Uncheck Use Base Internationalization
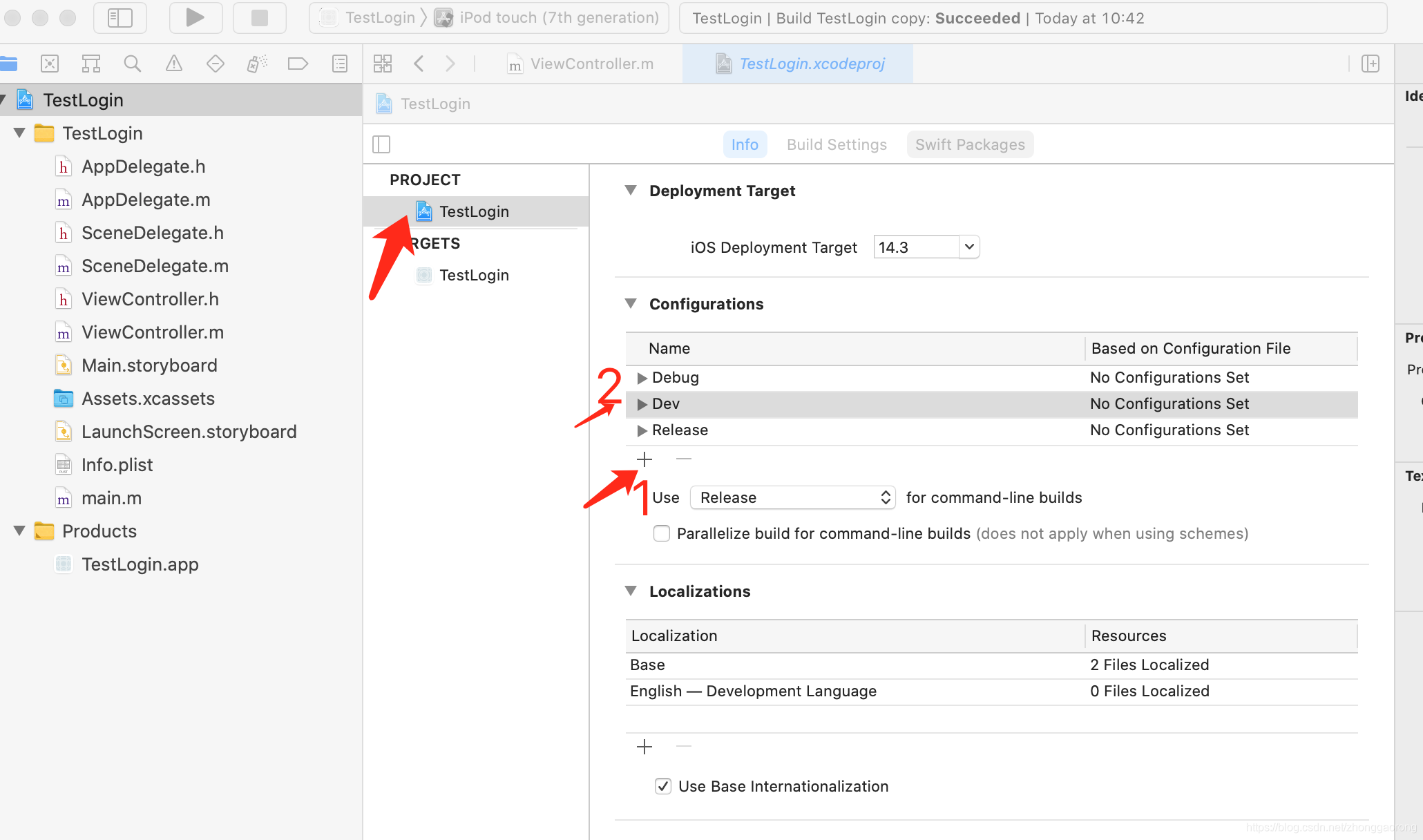Image resolution: width=1423 pixels, height=840 pixels. 663,786
